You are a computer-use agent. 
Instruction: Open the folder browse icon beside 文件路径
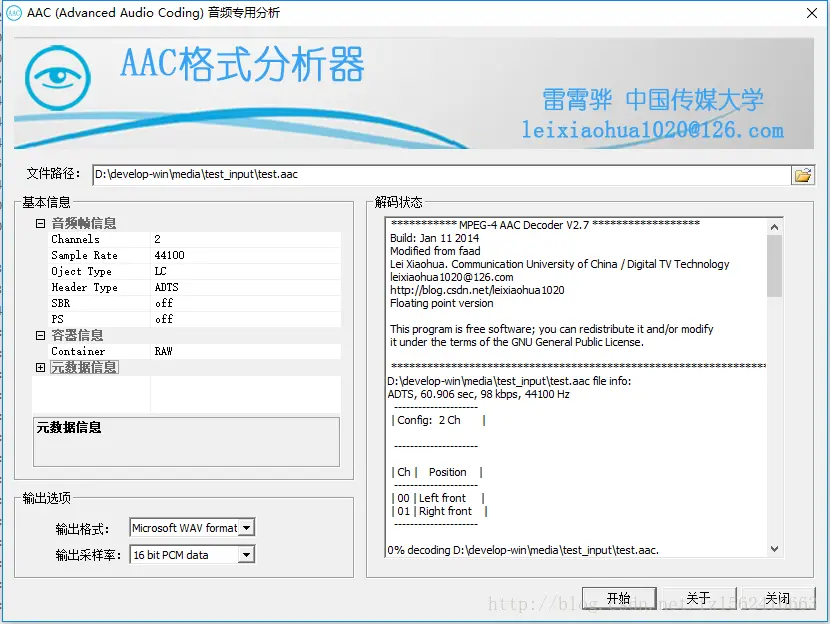tap(804, 174)
